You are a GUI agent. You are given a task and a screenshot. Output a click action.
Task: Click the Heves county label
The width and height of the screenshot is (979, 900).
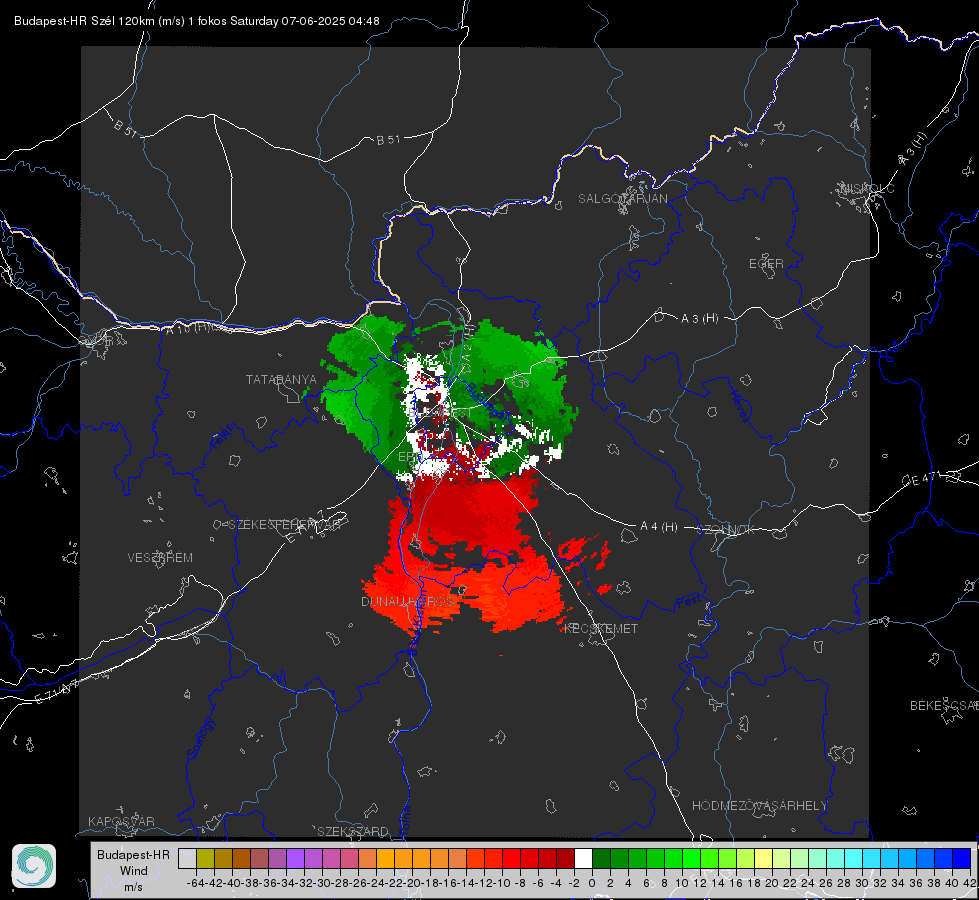(x=740, y=407)
